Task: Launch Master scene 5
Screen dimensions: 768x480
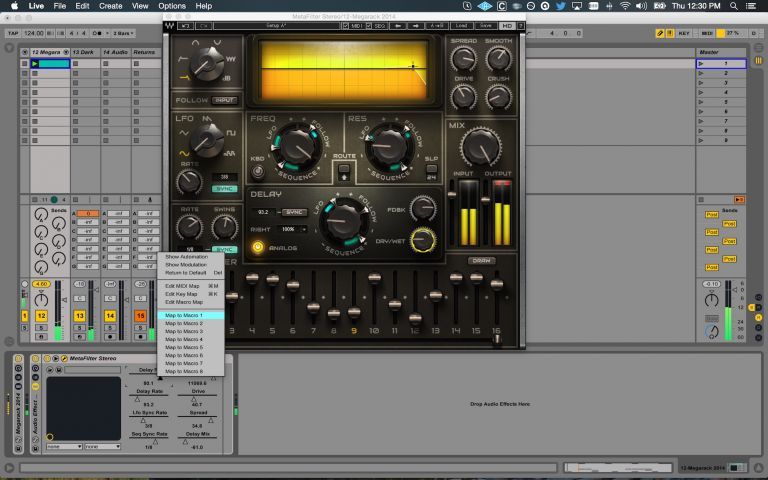Action: 701,102
